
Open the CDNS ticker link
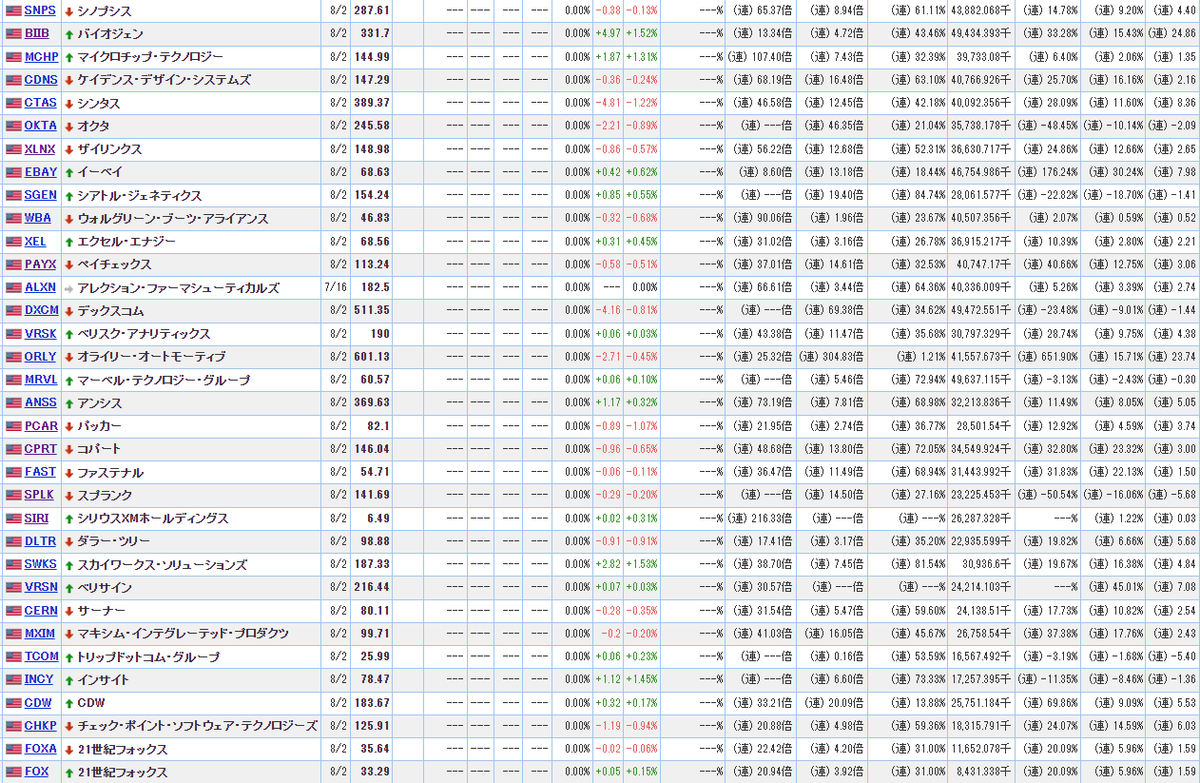pos(41,80)
